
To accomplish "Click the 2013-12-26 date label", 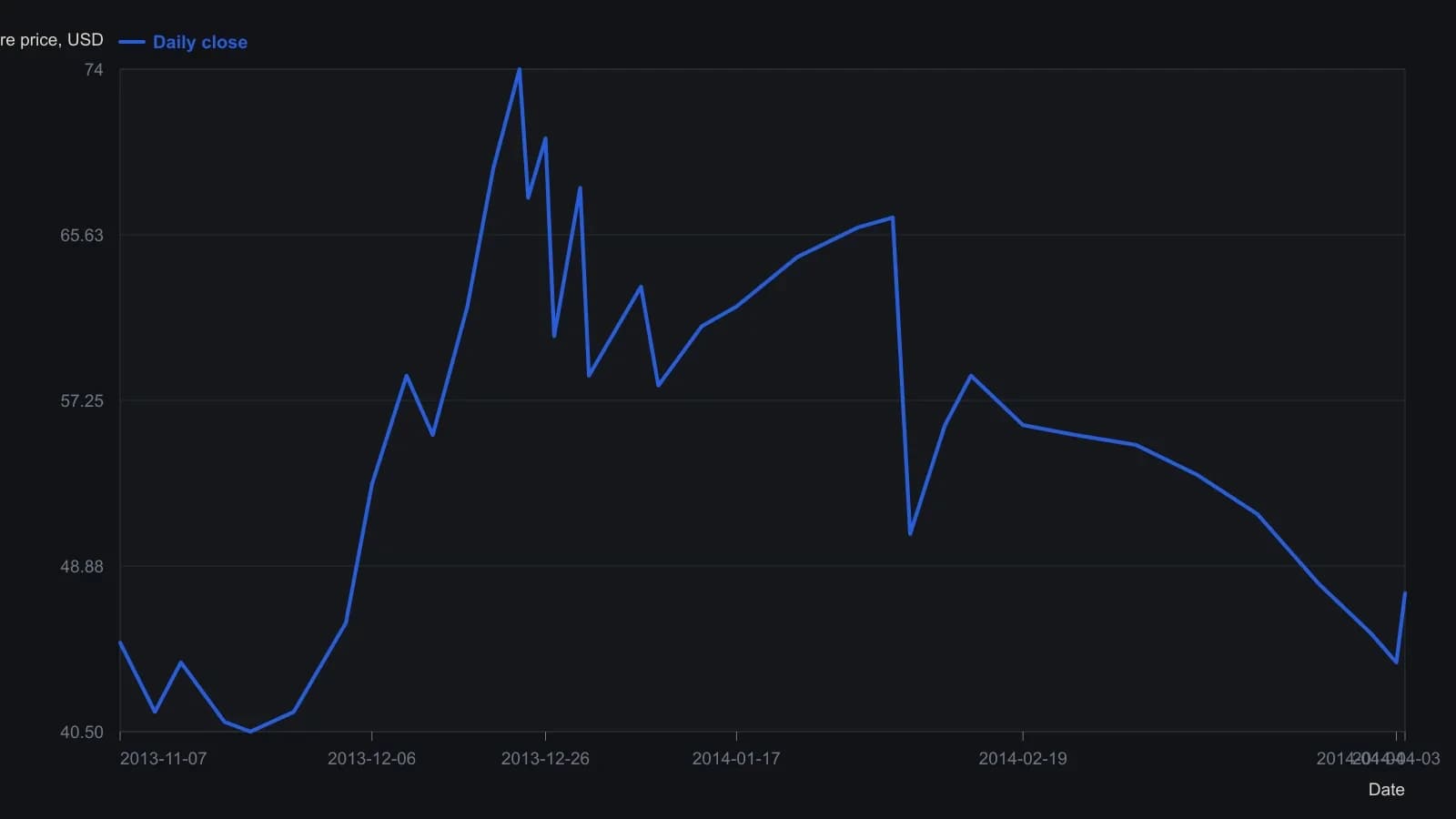I will pyautogui.click(x=545, y=758).
